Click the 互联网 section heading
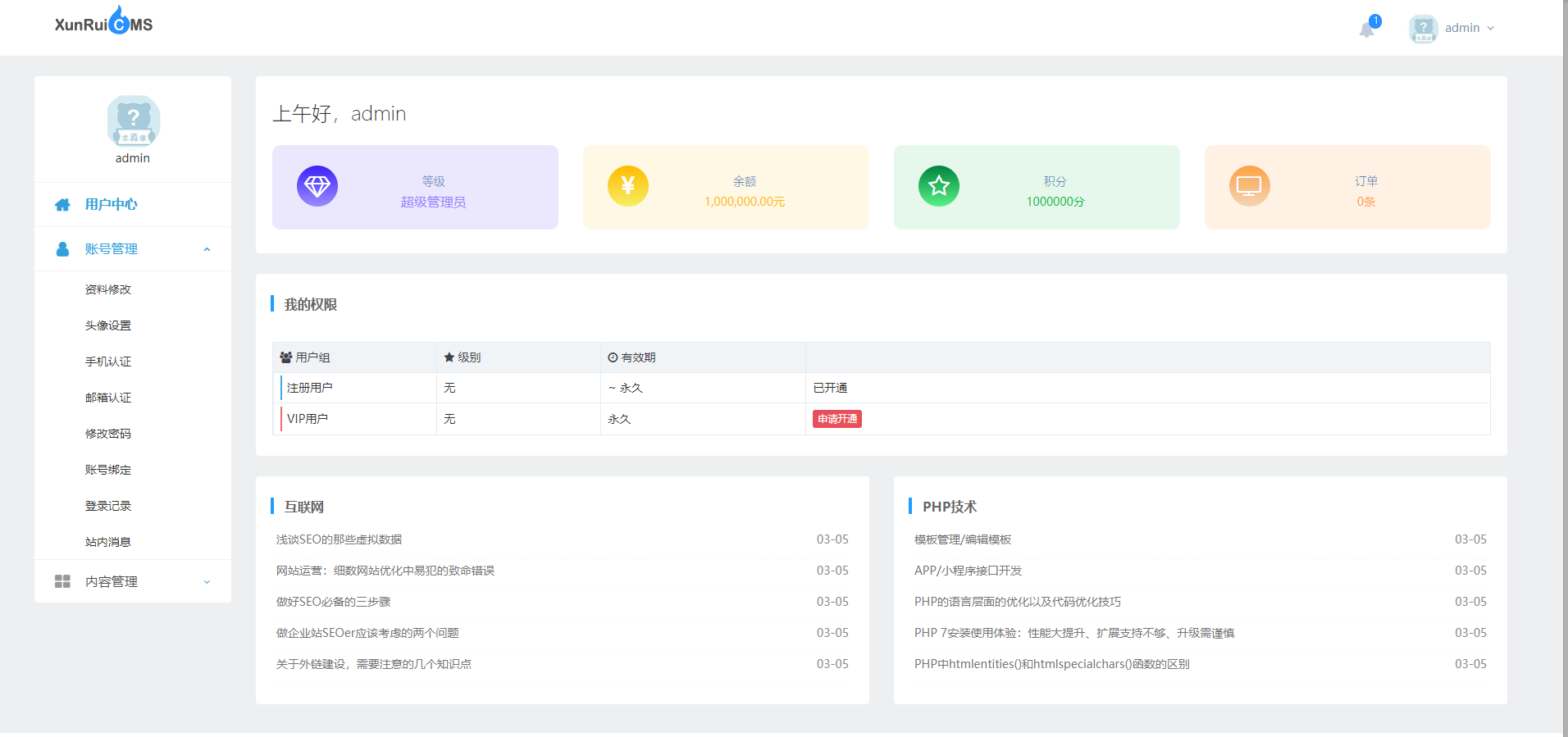This screenshot has width=1568, height=737. tap(304, 507)
